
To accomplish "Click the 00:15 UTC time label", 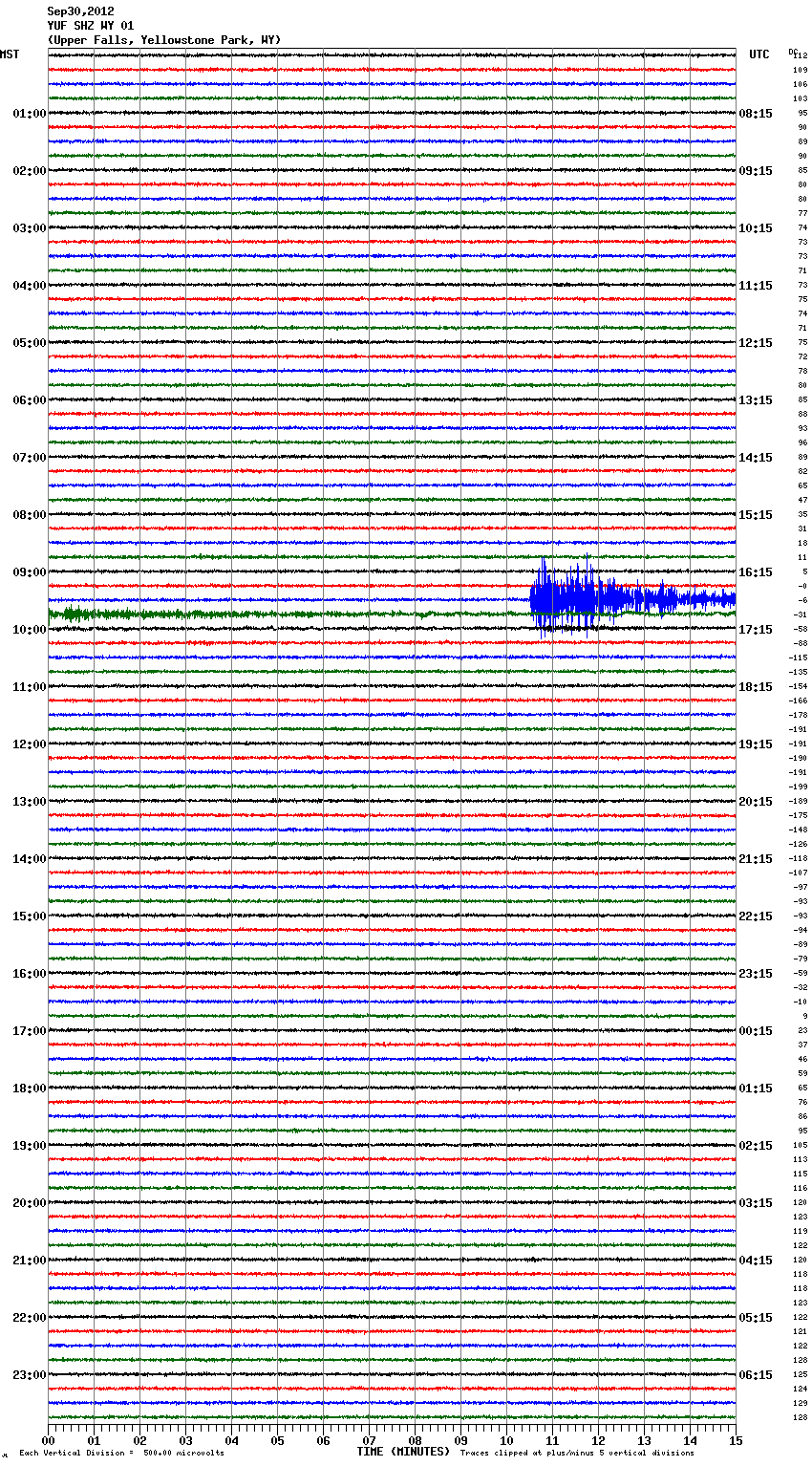I will [x=756, y=1031].
